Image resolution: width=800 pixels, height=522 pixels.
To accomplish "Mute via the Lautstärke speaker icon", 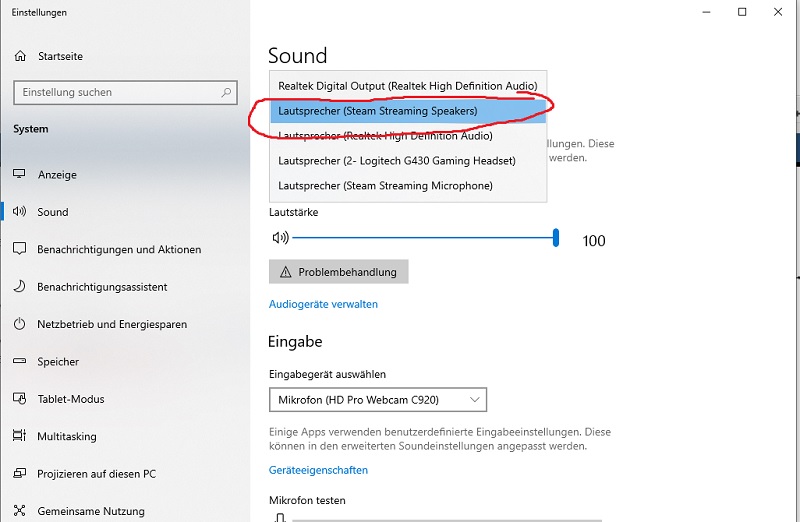I will coord(280,237).
